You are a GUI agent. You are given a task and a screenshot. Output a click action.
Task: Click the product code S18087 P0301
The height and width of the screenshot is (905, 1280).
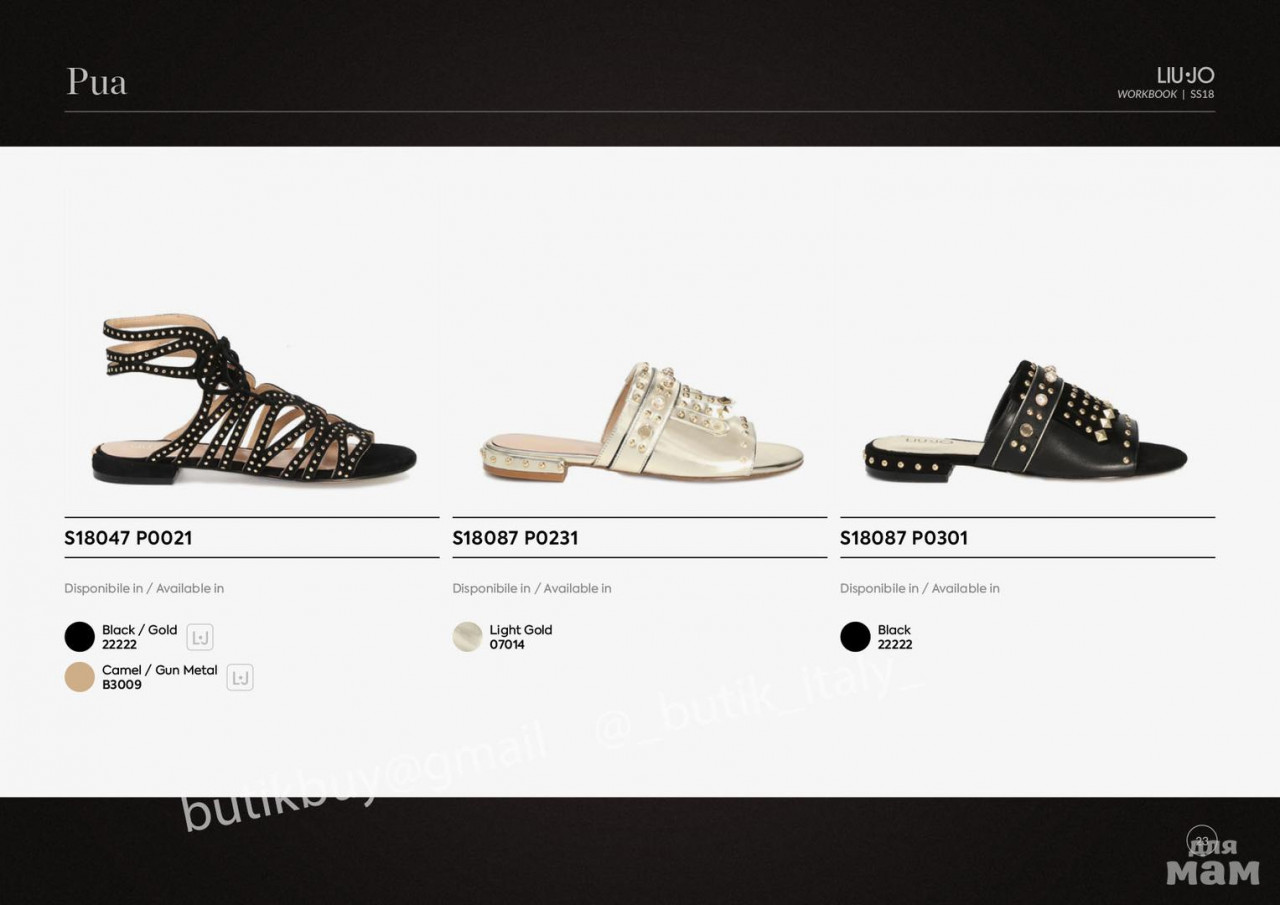coord(904,538)
